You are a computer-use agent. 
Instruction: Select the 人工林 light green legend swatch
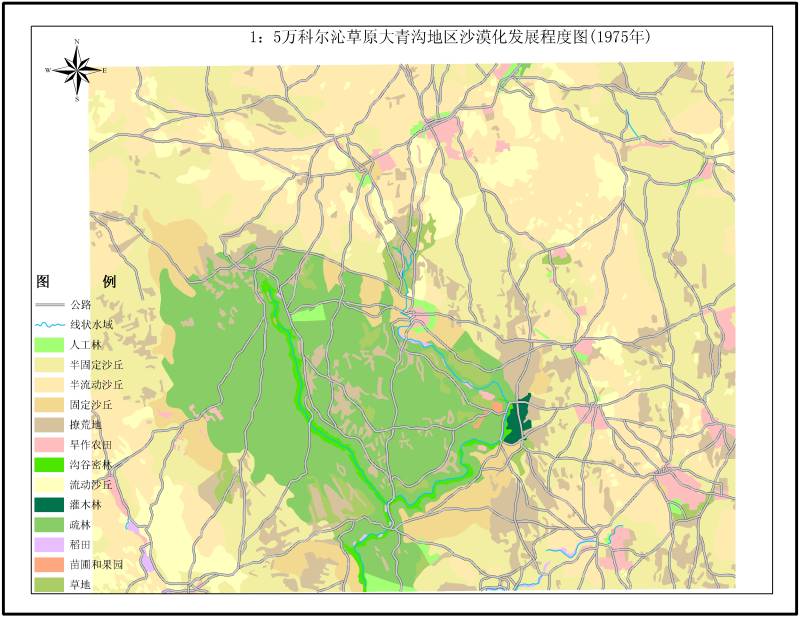(50, 345)
